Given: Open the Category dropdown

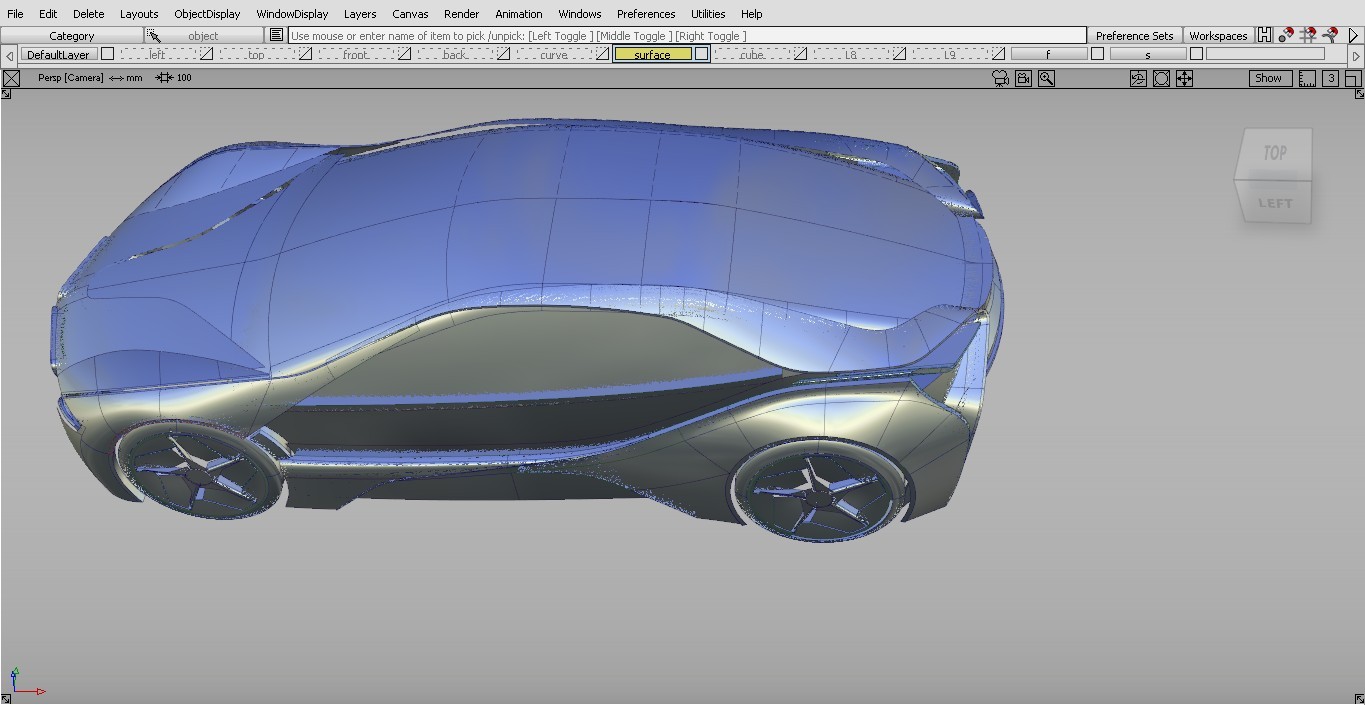Looking at the screenshot, I should 72,35.
